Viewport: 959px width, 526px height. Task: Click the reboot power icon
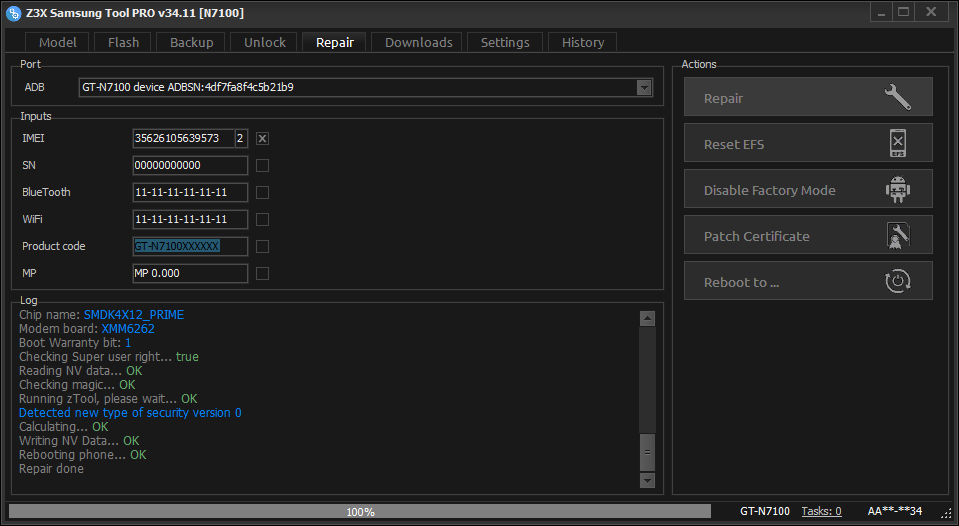(x=897, y=281)
